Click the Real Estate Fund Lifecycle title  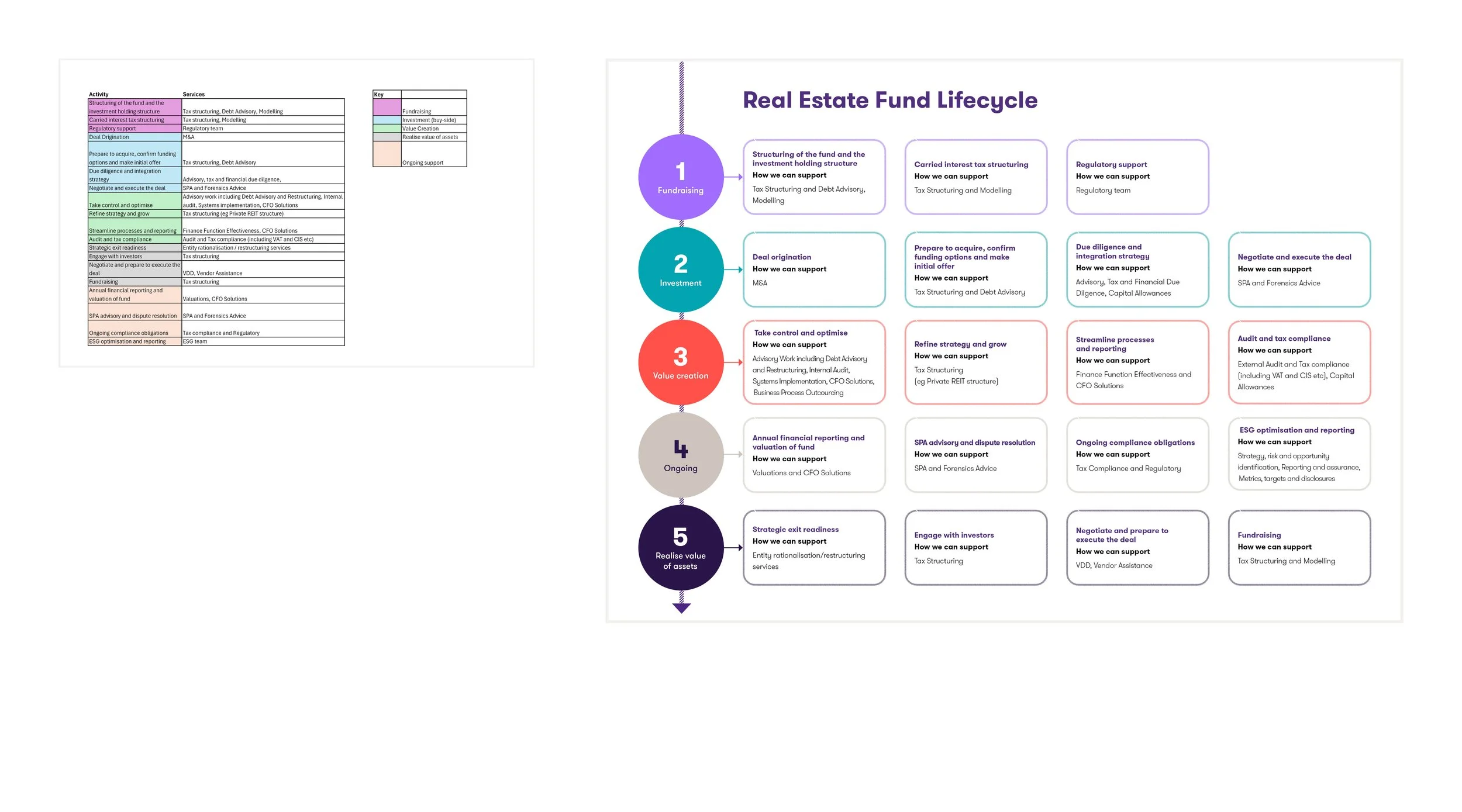click(889, 101)
